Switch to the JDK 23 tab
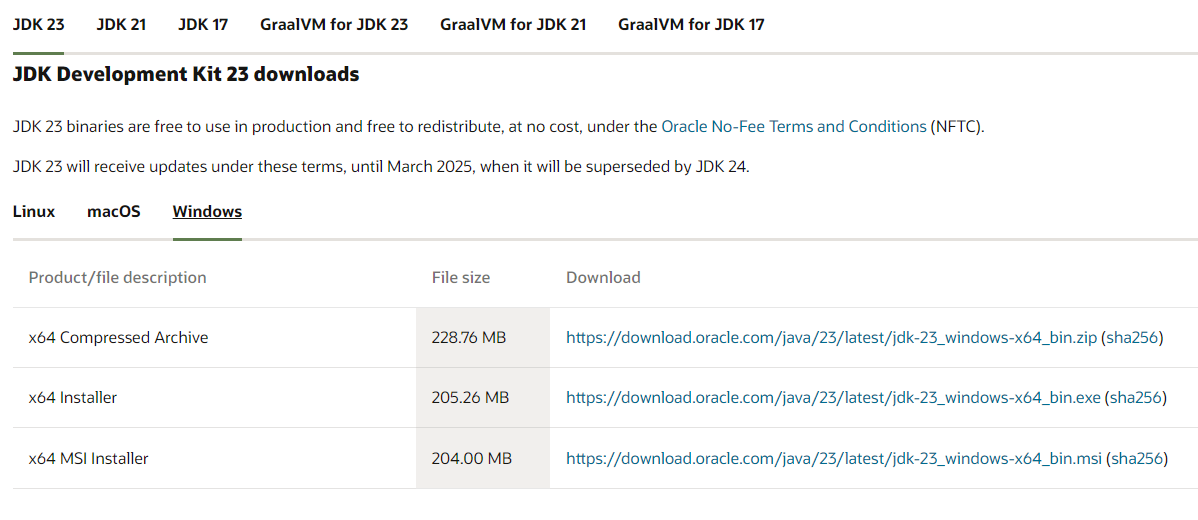Image resolution: width=1198 pixels, height=520 pixels. tap(38, 24)
